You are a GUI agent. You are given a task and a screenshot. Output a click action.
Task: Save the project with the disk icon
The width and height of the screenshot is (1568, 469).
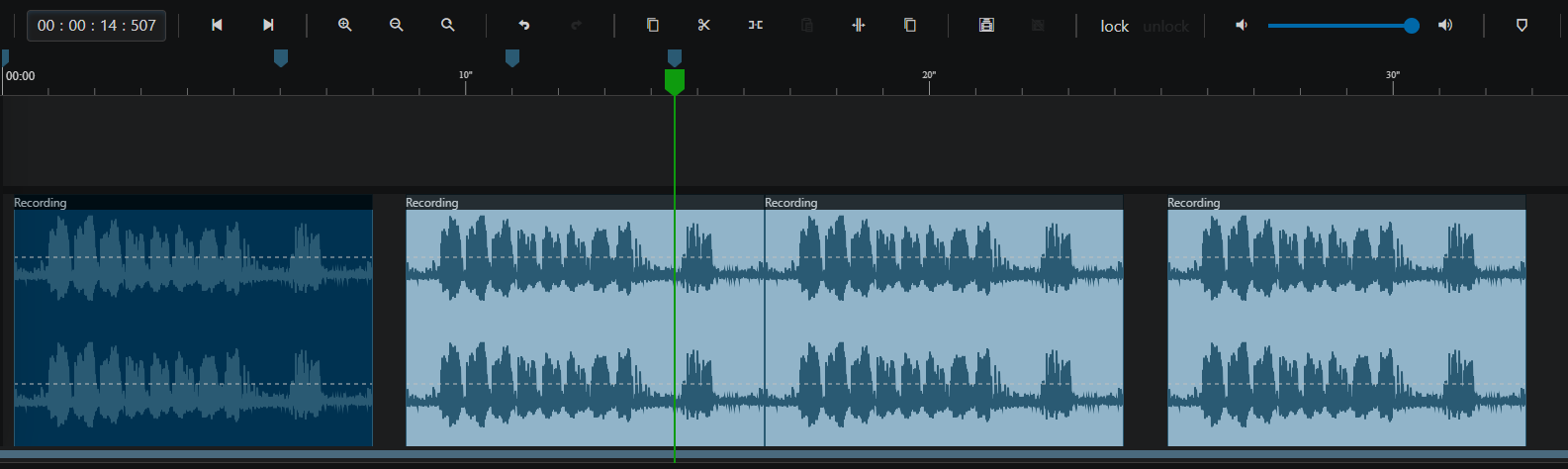pyautogui.click(x=986, y=25)
